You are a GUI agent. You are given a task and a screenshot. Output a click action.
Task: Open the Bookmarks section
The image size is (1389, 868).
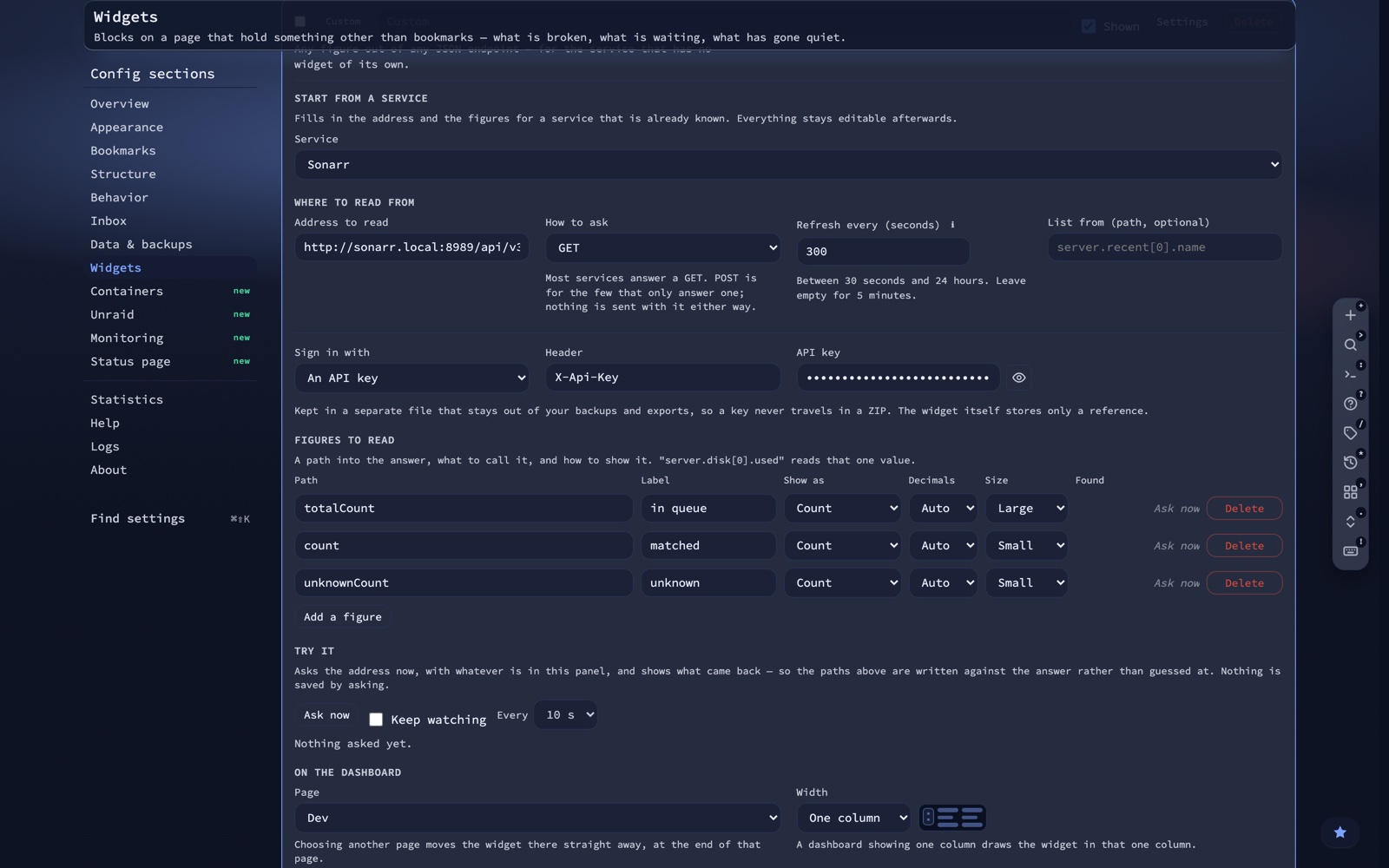[122, 151]
